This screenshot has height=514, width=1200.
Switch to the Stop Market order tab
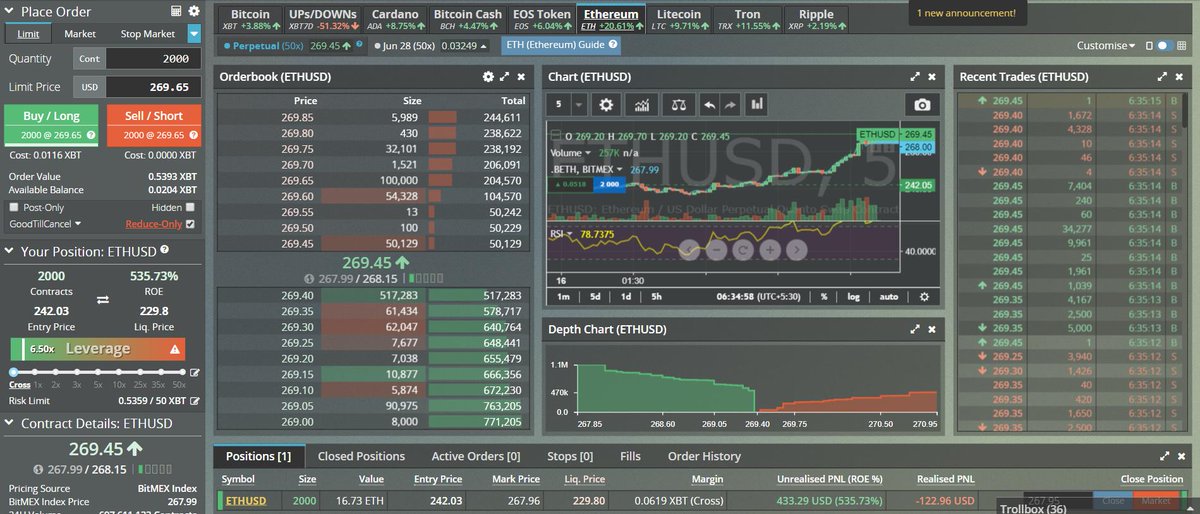click(148, 34)
